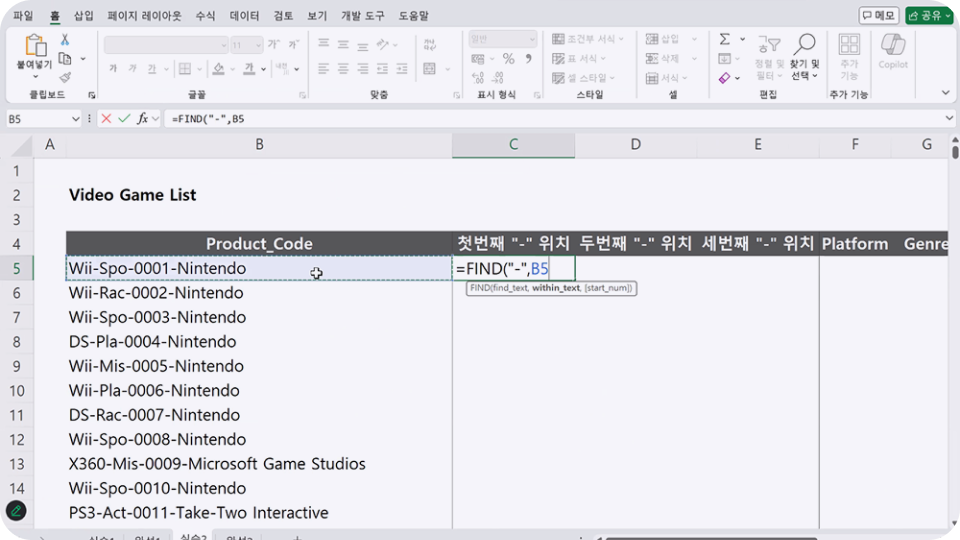Toggle Align Right
Screen dimensions: 960x540
[x=362, y=69]
